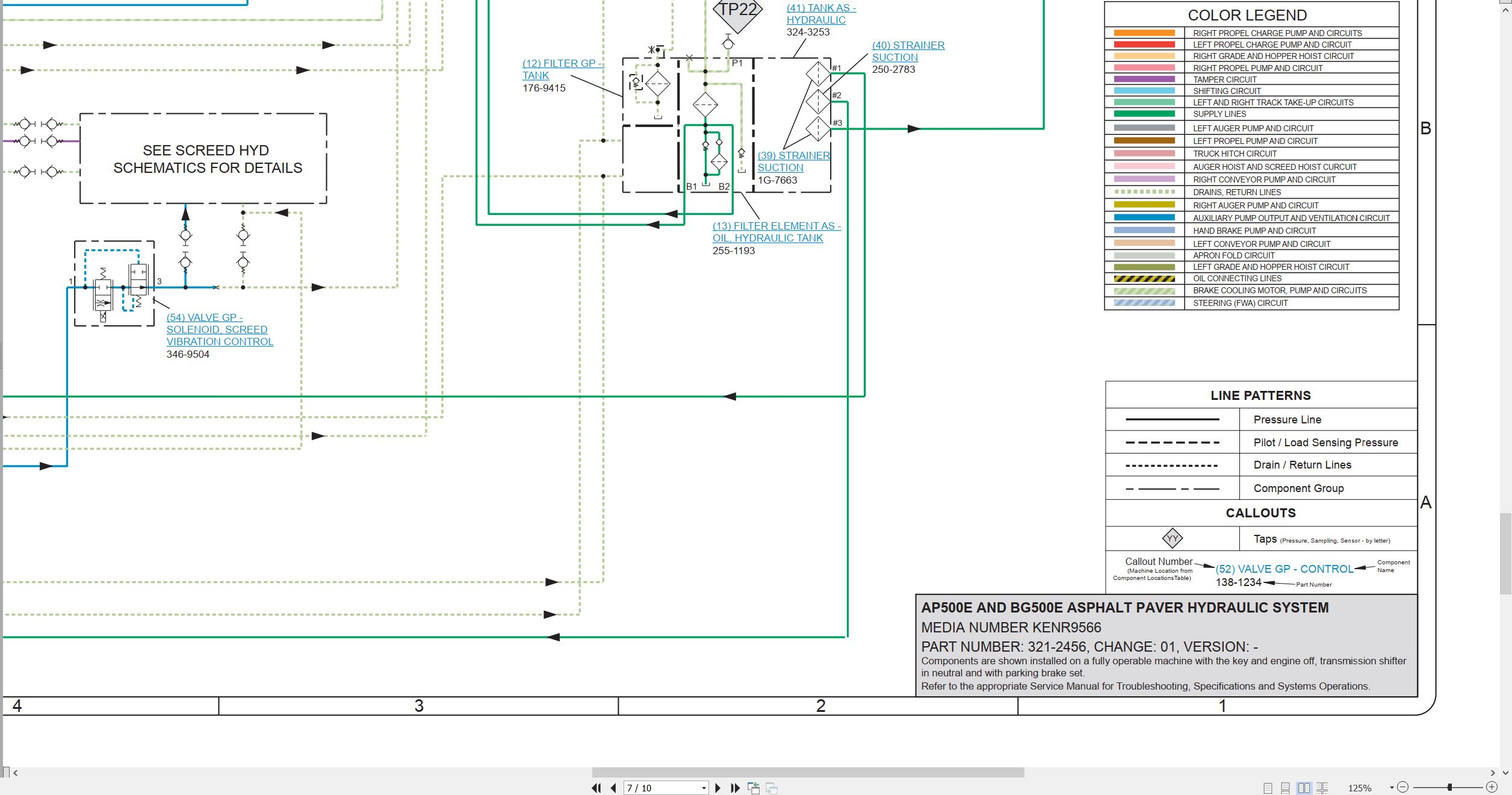
Task: Open (13) FILTER ELEMENT AS - OIL link
Action: pos(776,232)
